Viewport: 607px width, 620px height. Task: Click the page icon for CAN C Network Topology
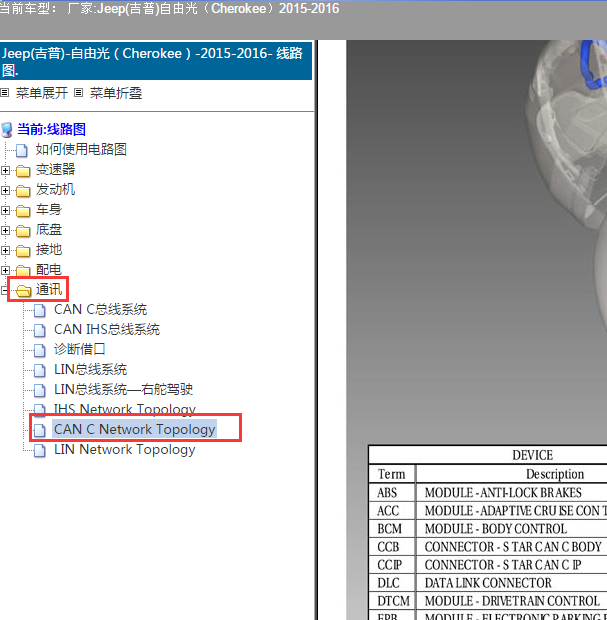(x=40, y=430)
